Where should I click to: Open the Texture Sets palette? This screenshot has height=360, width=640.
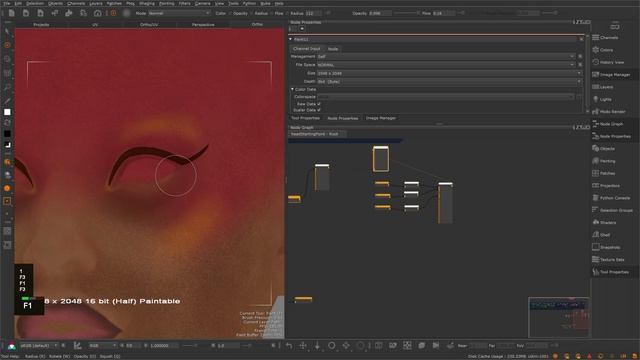coord(609,259)
